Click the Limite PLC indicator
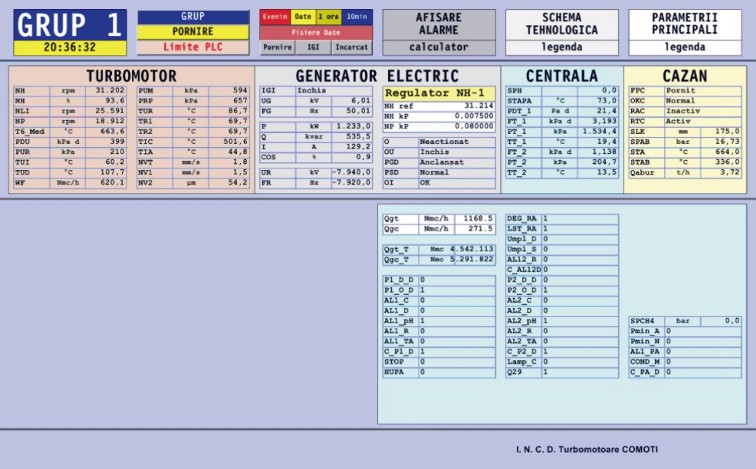 click(x=193, y=47)
